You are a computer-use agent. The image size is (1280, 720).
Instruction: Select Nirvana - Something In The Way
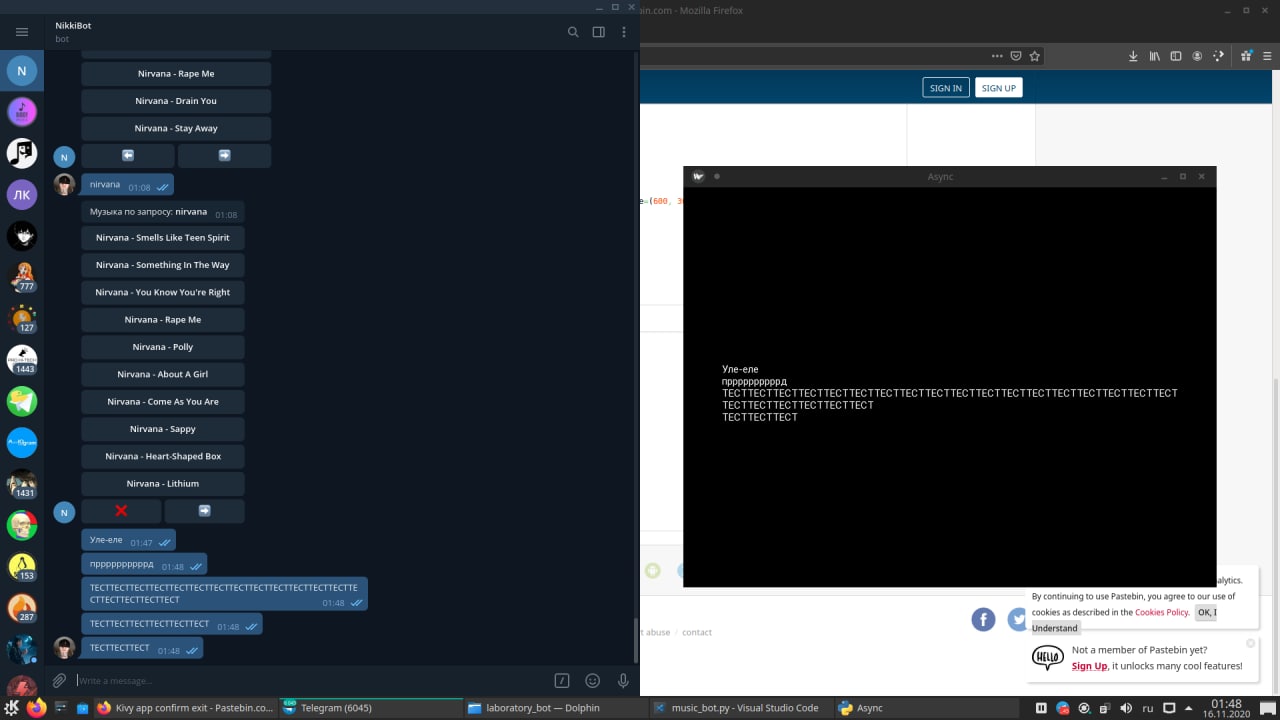tap(163, 265)
